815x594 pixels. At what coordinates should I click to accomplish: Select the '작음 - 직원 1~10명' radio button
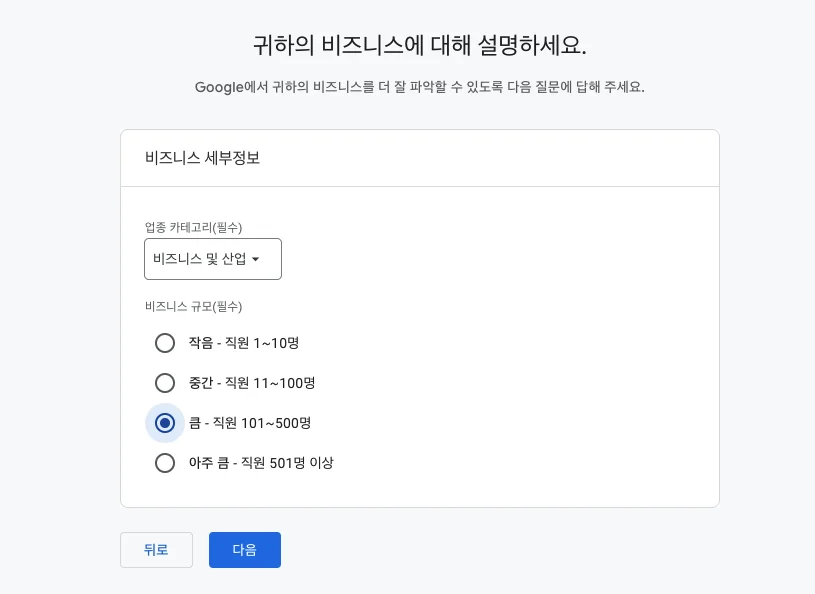pyautogui.click(x=165, y=343)
